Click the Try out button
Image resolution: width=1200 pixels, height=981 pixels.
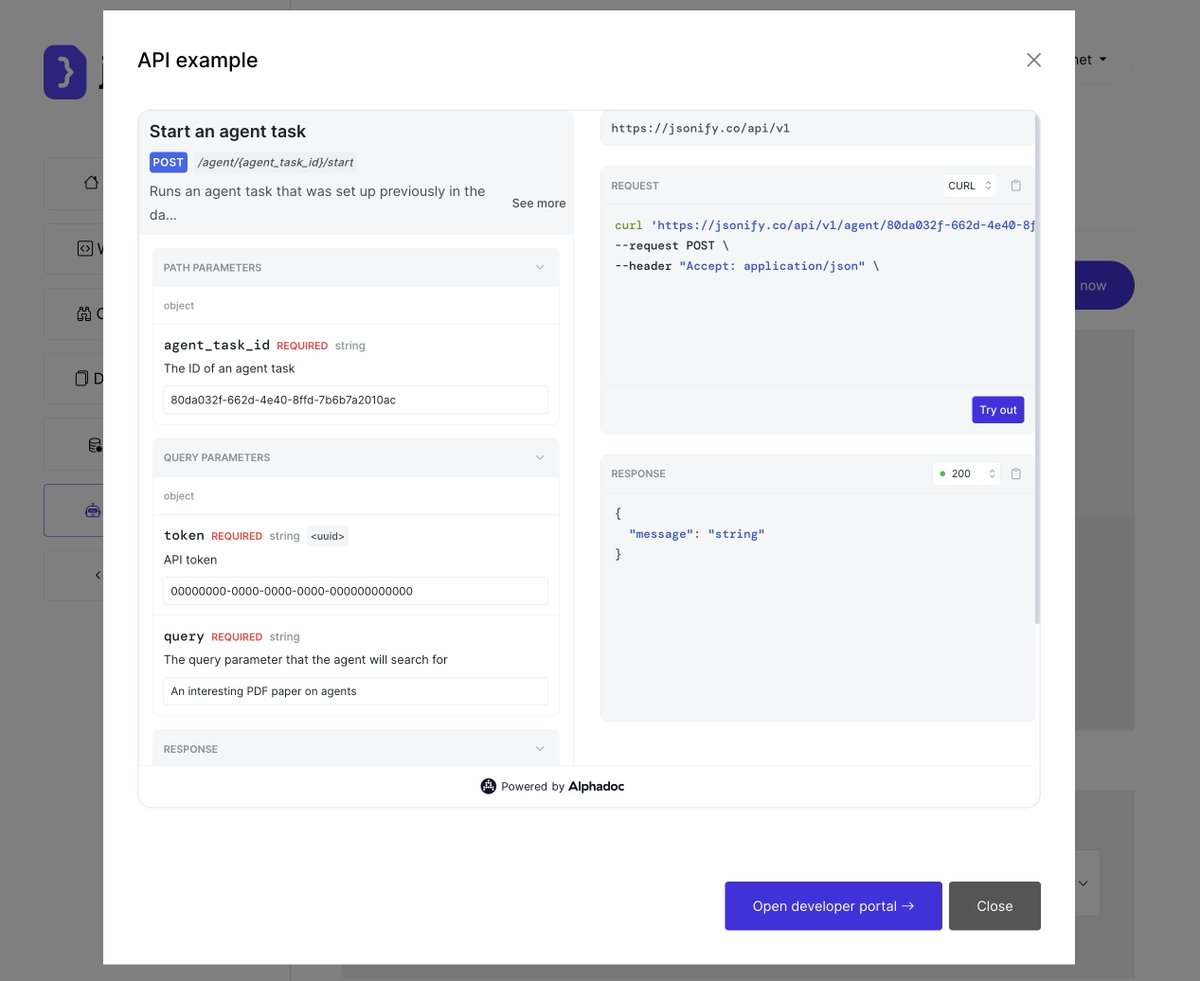click(x=998, y=410)
